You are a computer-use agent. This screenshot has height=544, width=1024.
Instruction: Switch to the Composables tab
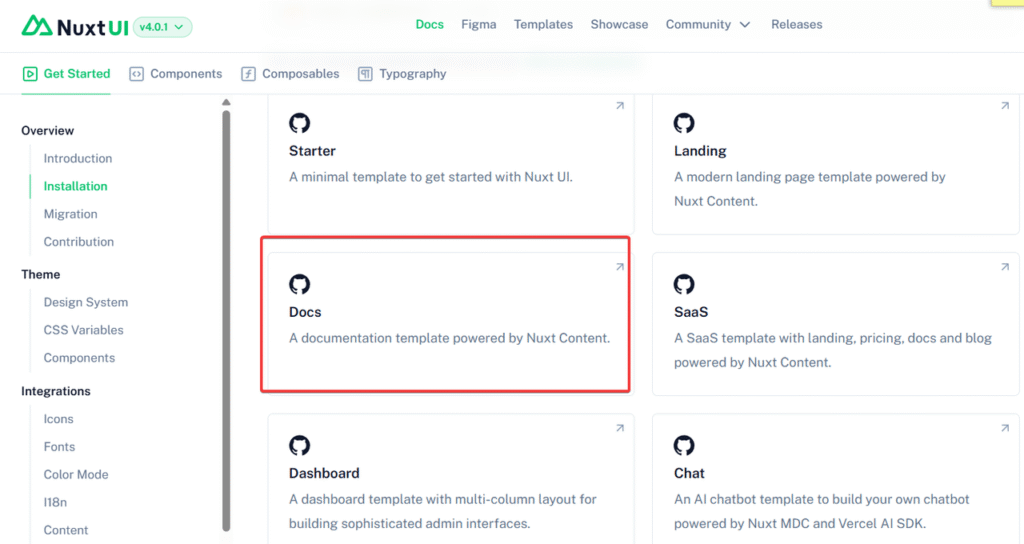(x=290, y=74)
